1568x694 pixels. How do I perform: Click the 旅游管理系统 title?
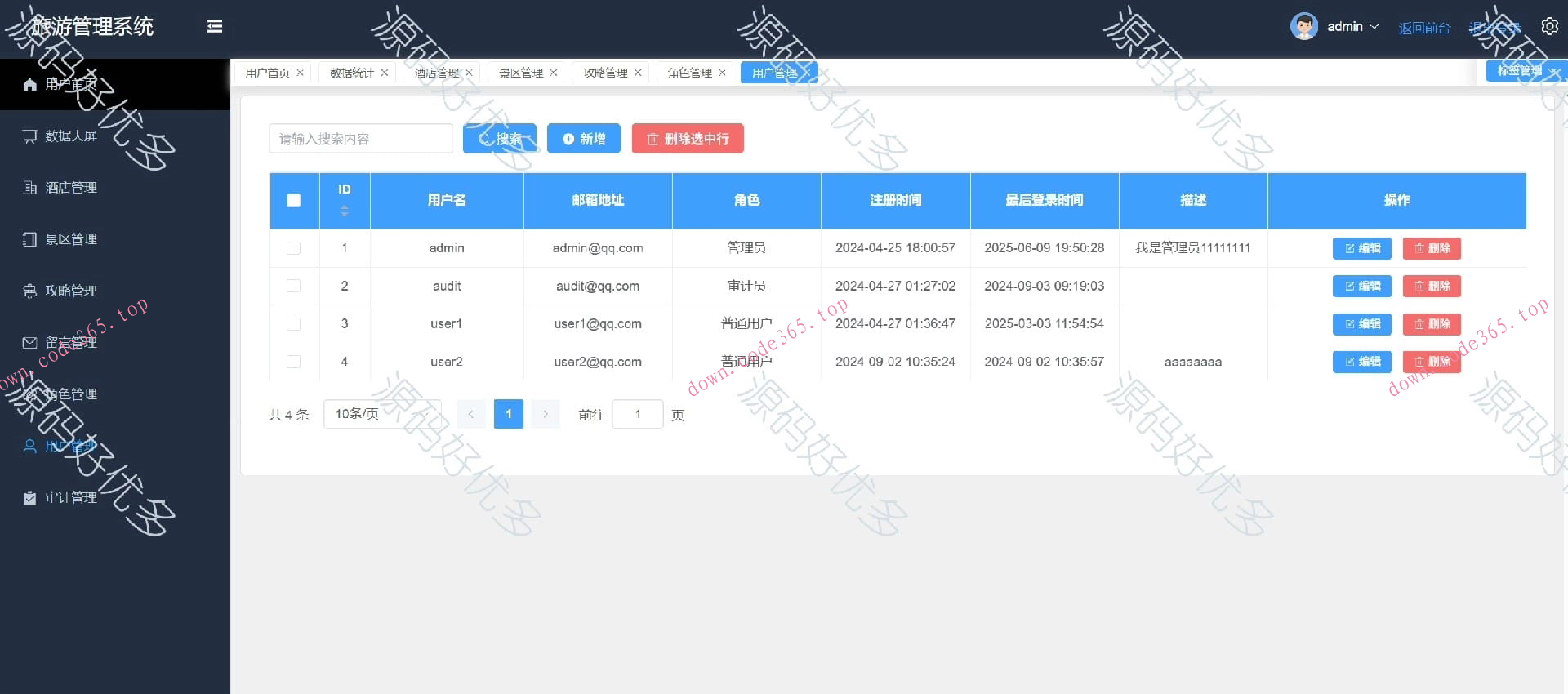tap(92, 26)
